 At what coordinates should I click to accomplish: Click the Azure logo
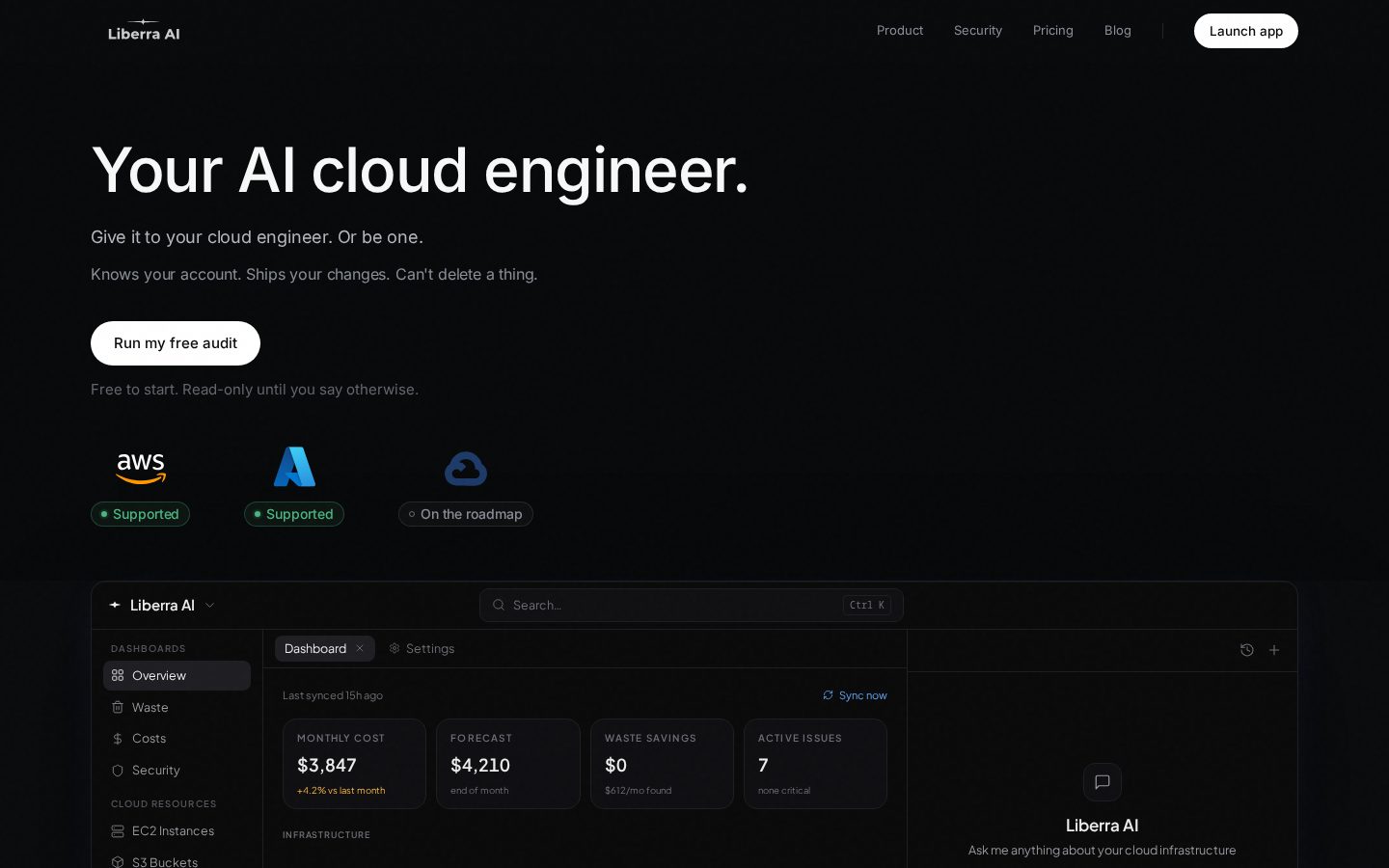(294, 467)
